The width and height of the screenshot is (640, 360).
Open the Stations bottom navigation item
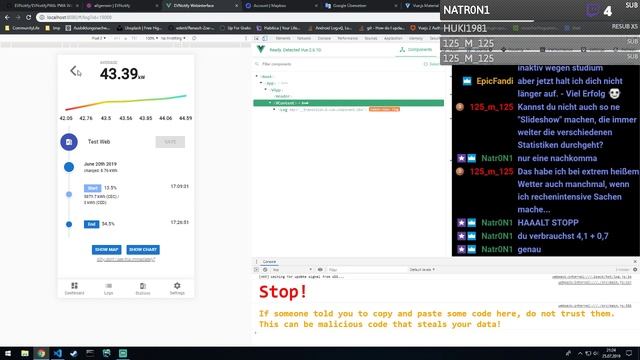click(x=143, y=289)
